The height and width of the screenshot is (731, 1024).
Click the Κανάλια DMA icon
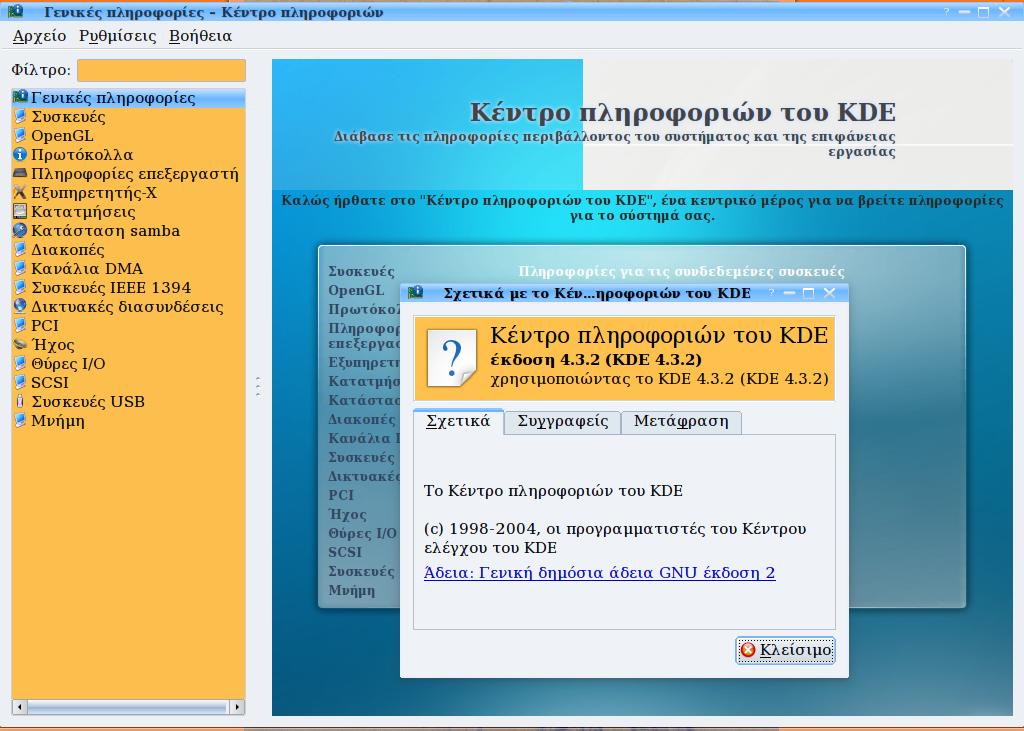[x=20, y=268]
